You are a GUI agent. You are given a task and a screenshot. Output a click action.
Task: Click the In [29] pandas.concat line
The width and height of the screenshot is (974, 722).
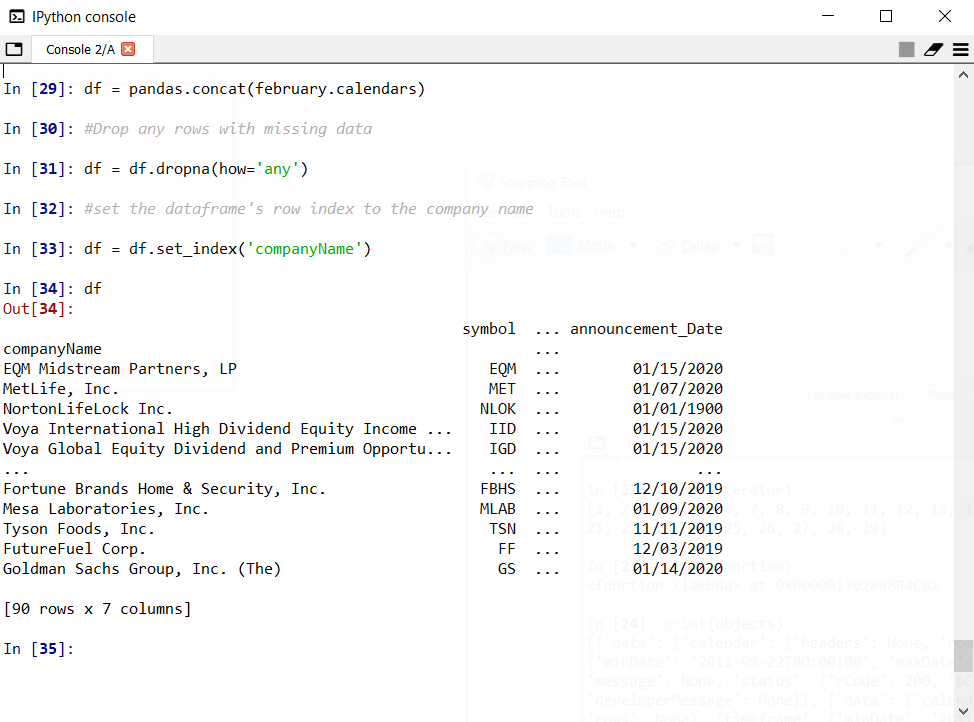pyautogui.click(x=214, y=89)
